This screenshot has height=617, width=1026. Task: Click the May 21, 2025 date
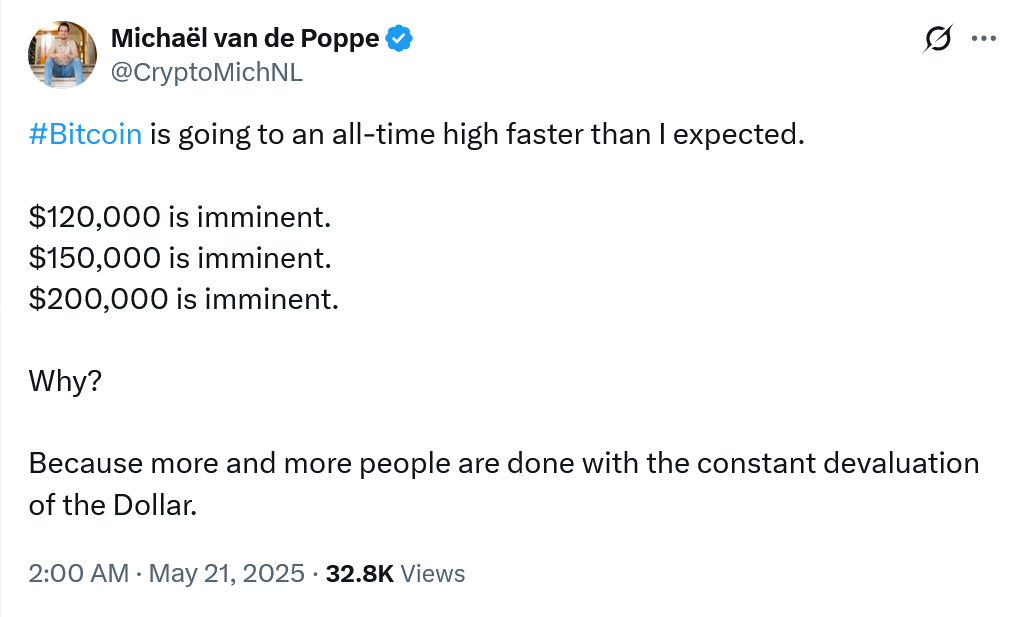pyautogui.click(x=226, y=573)
